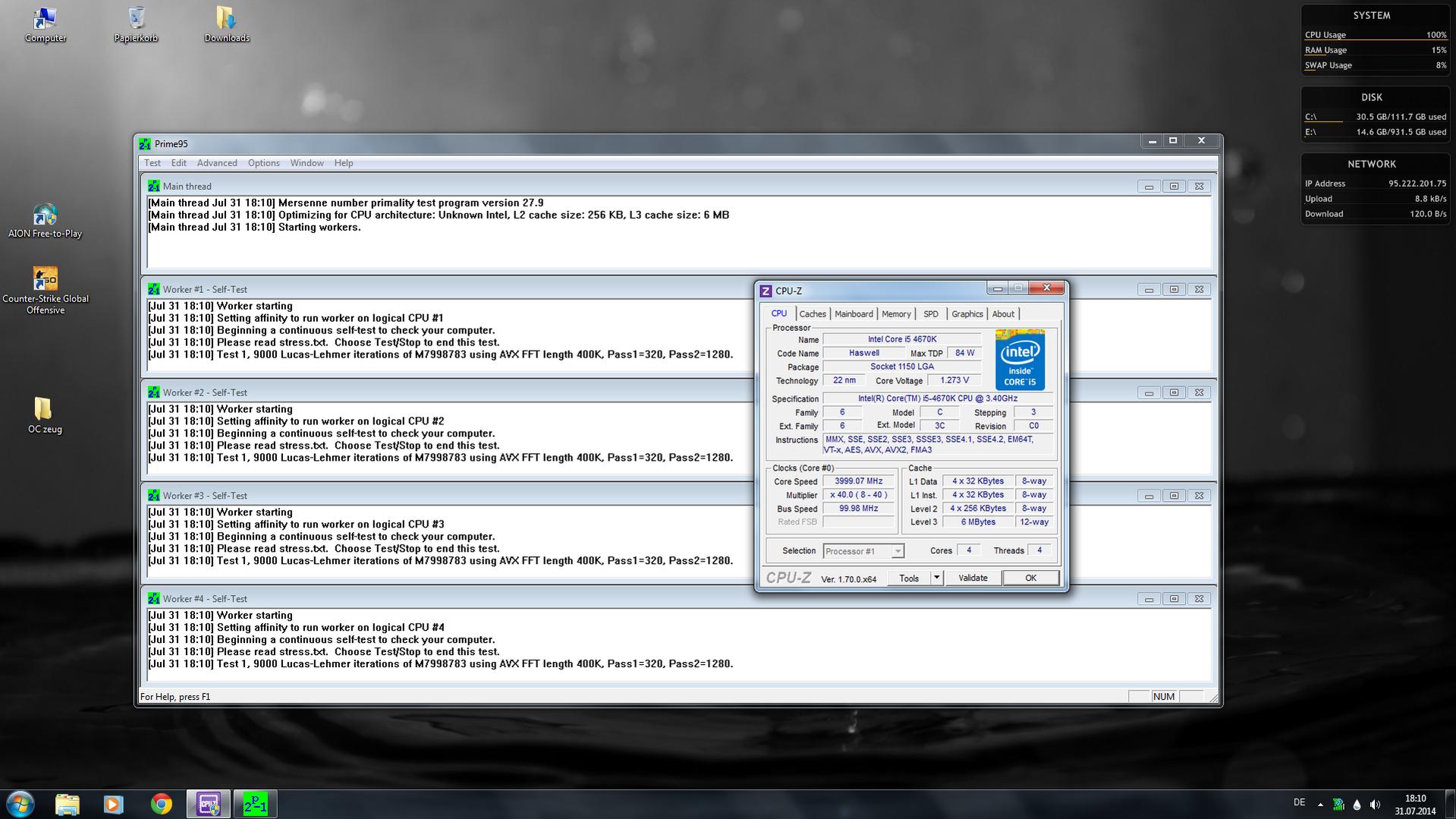Minimize the Worker #2 child window
This screenshot has width=1456, height=819.
[x=1149, y=393]
